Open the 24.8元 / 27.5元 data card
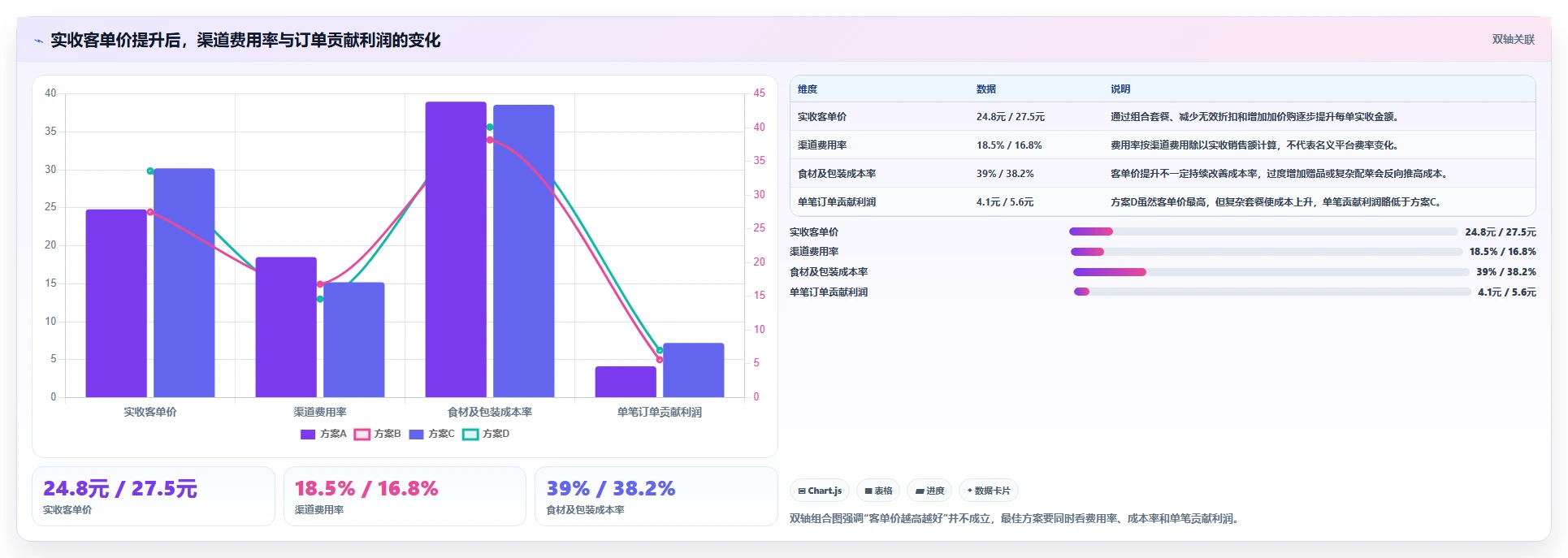1568x558 pixels. pyautogui.click(x=154, y=496)
